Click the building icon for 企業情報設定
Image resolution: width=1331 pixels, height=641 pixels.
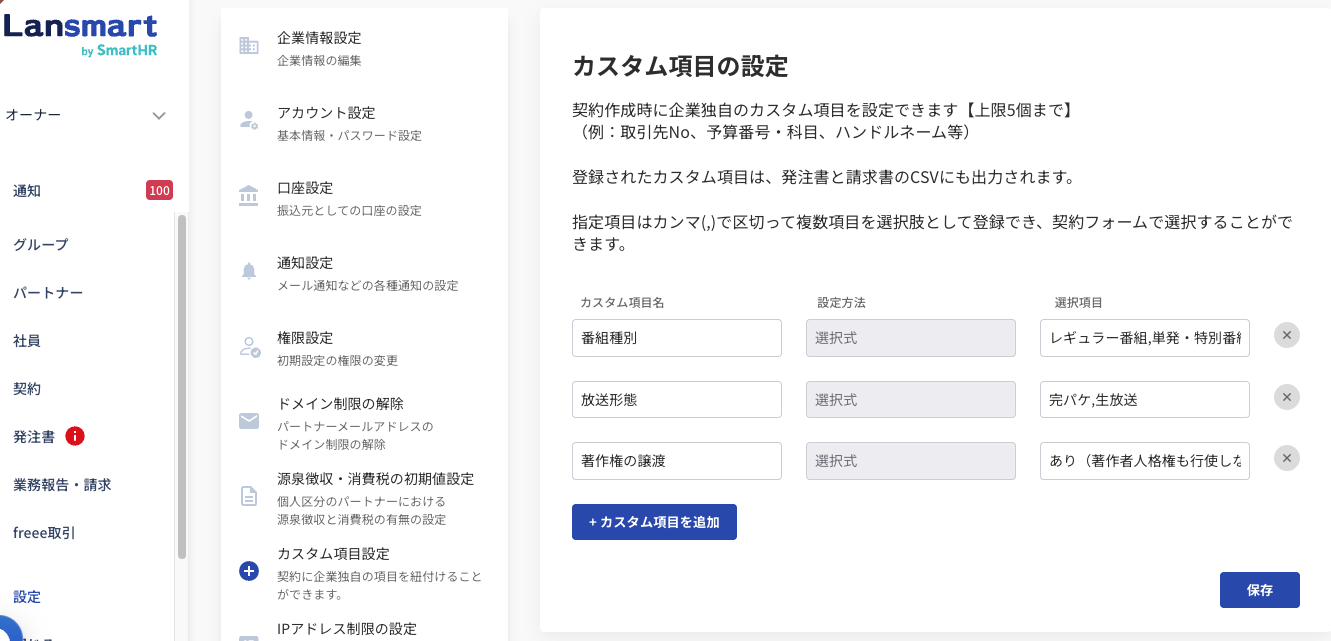coord(249,46)
